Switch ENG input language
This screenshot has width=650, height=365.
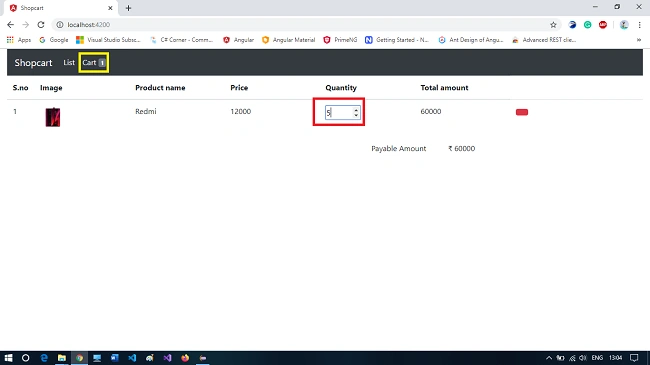click(597, 358)
